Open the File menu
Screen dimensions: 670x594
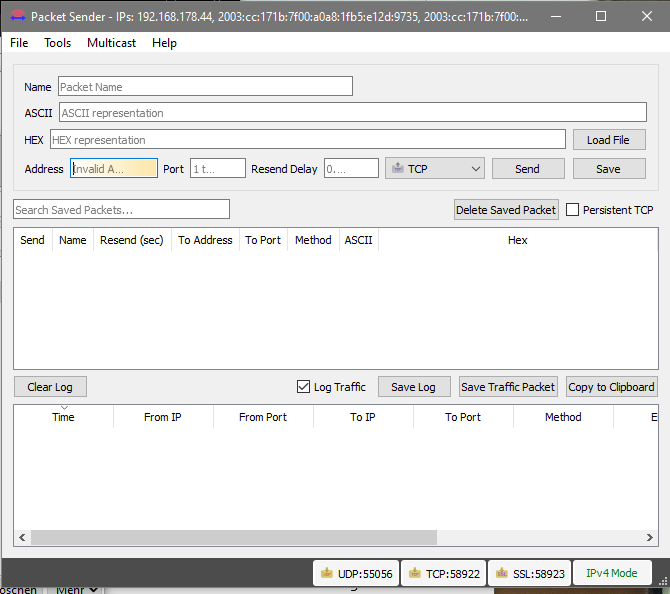pyautogui.click(x=19, y=43)
